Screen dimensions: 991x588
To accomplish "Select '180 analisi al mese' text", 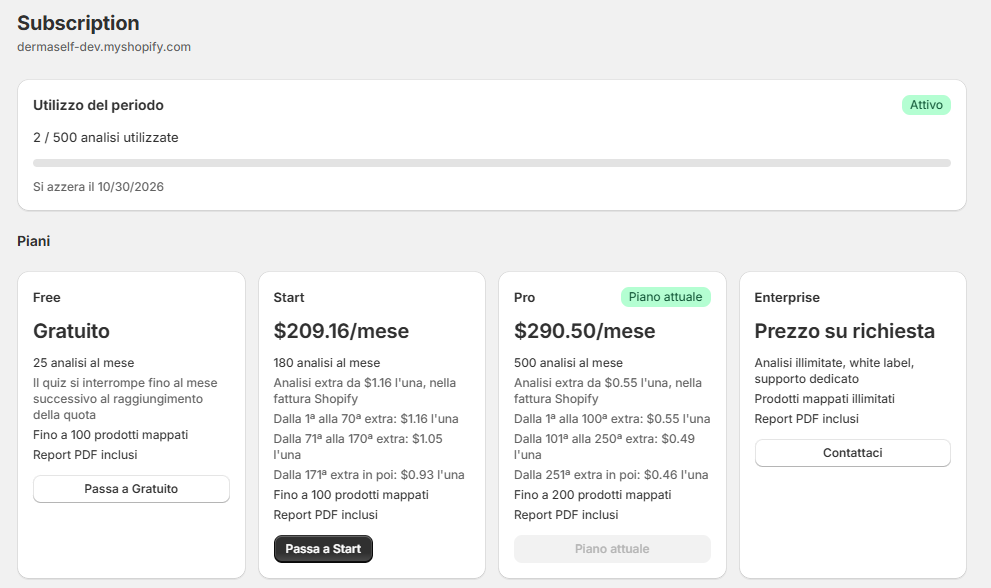I will tap(327, 363).
